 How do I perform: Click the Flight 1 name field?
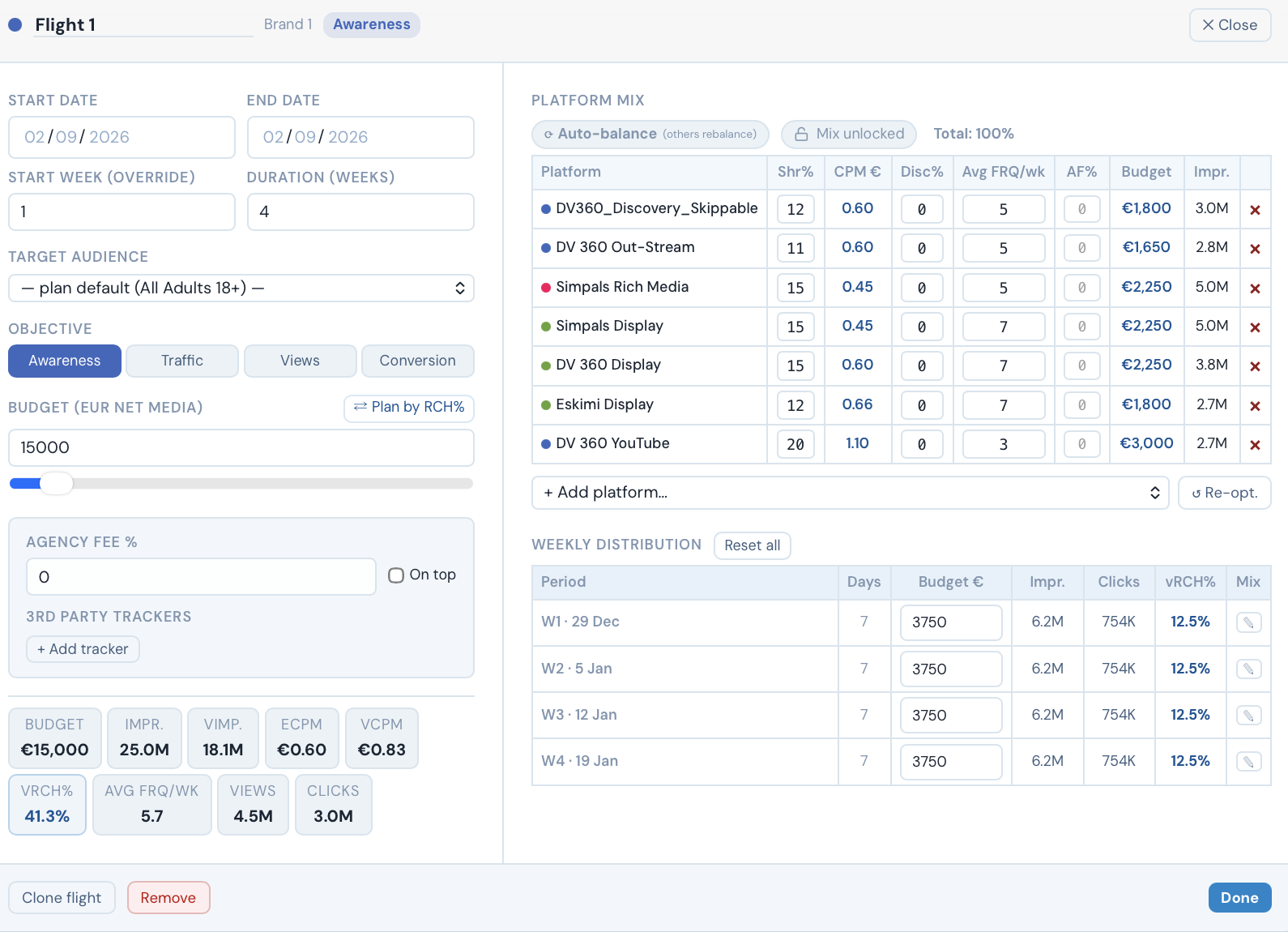(x=143, y=25)
